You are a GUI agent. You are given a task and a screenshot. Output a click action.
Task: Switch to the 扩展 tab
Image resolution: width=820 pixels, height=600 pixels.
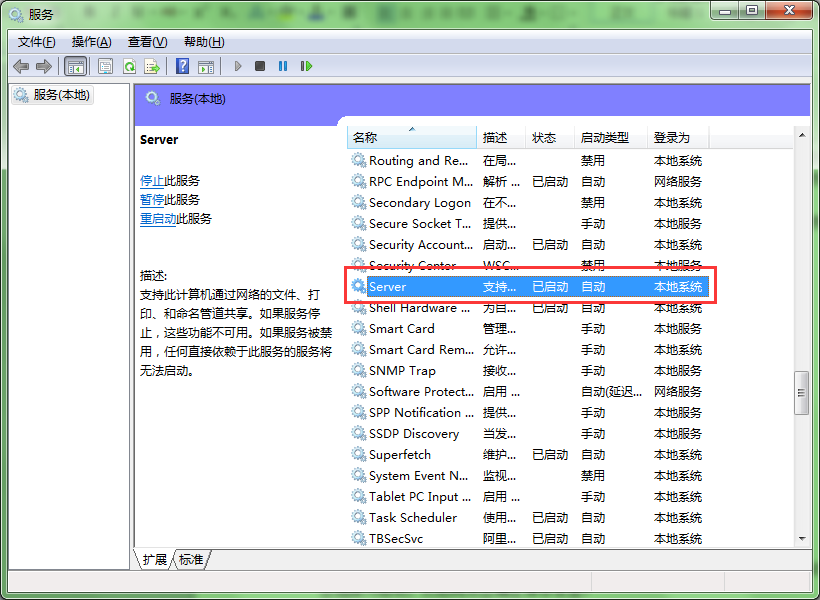pos(155,560)
